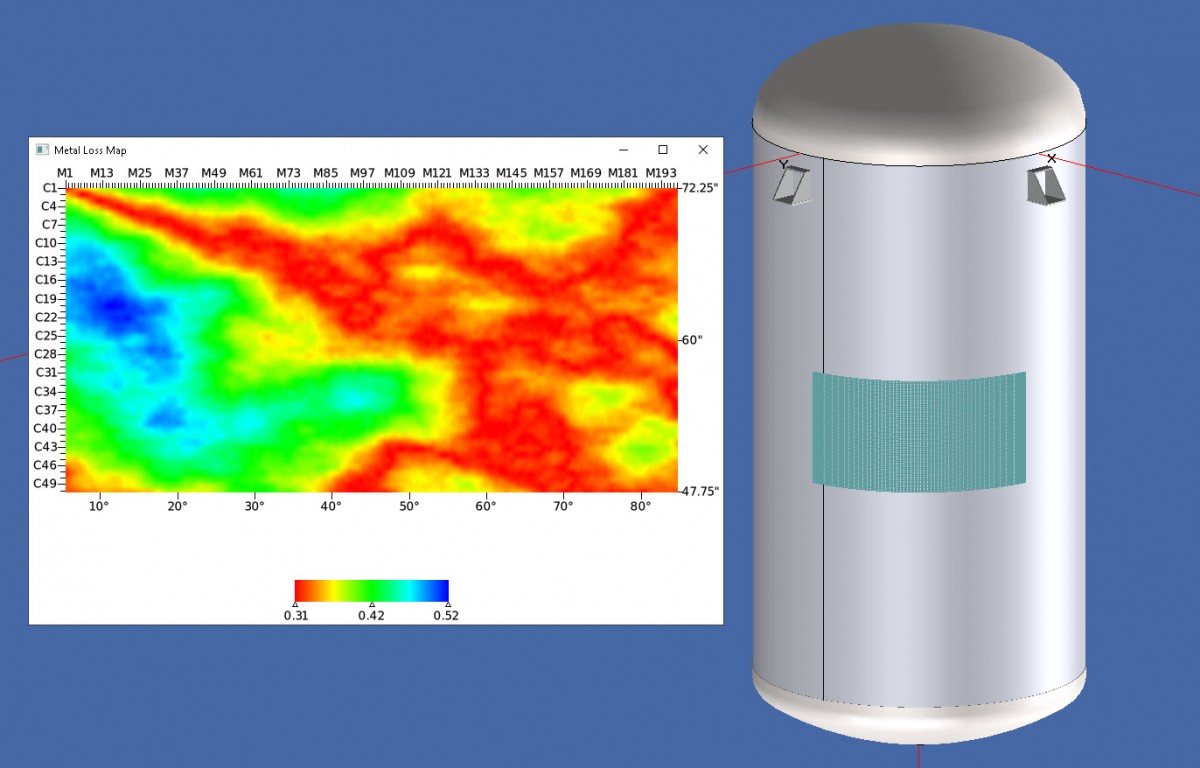The height and width of the screenshot is (768, 1200).
Task: Minimize the Metal Loss Map window
Action: (x=622, y=150)
